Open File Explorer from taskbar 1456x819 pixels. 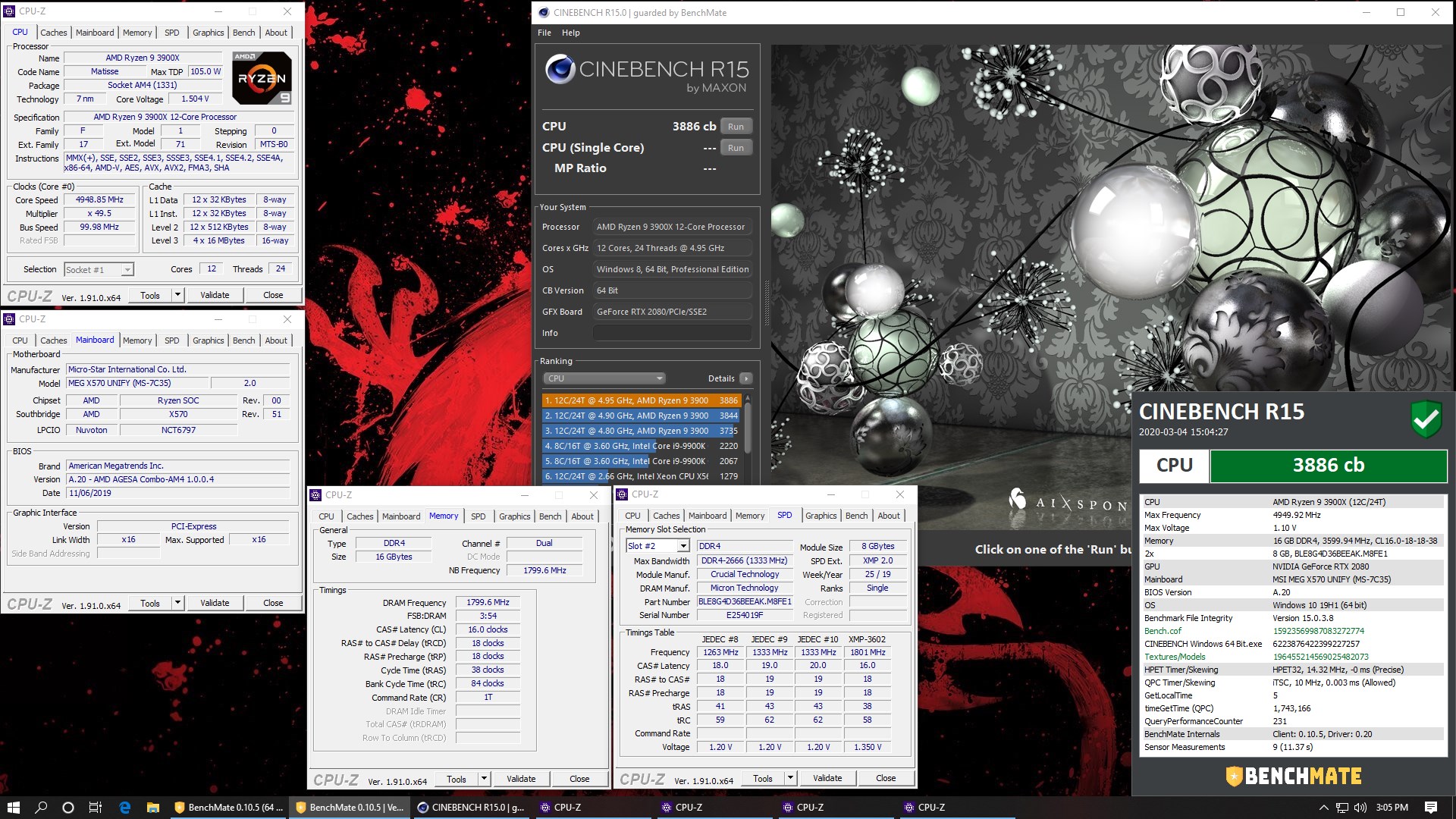pyautogui.click(x=152, y=807)
